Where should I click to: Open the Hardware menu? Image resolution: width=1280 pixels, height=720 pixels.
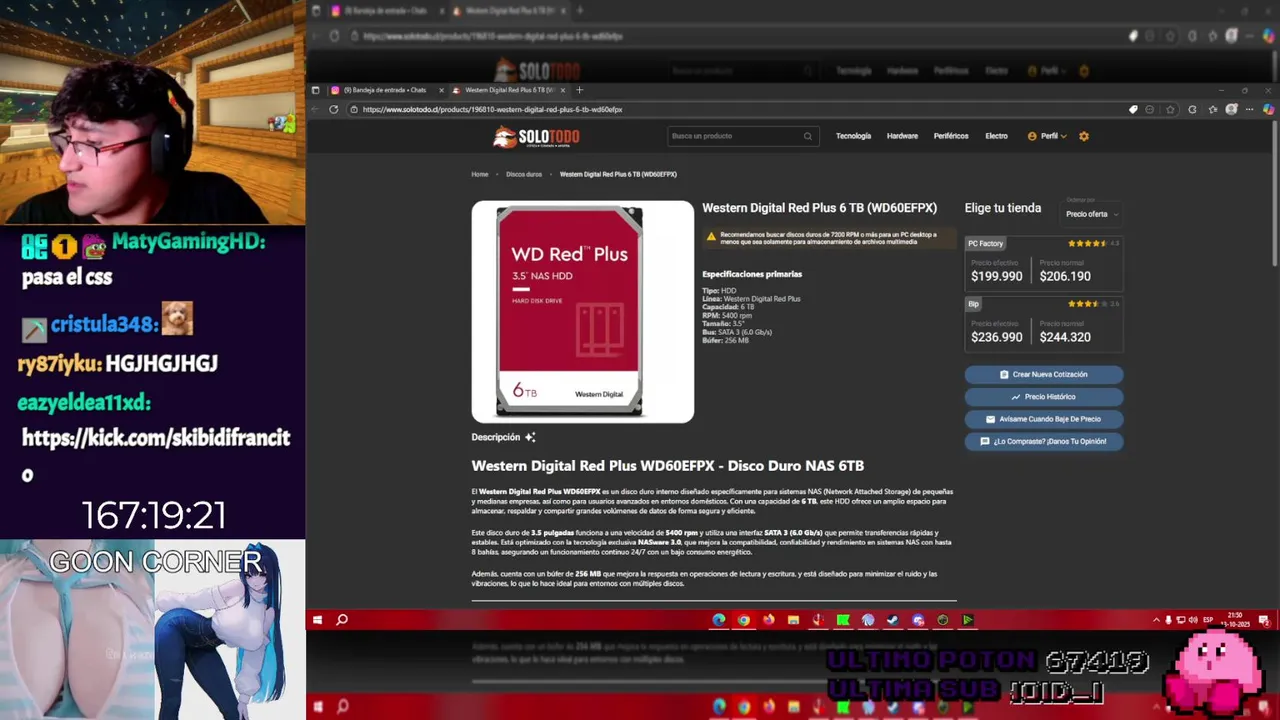pyautogui.click(x=902, y=136)
